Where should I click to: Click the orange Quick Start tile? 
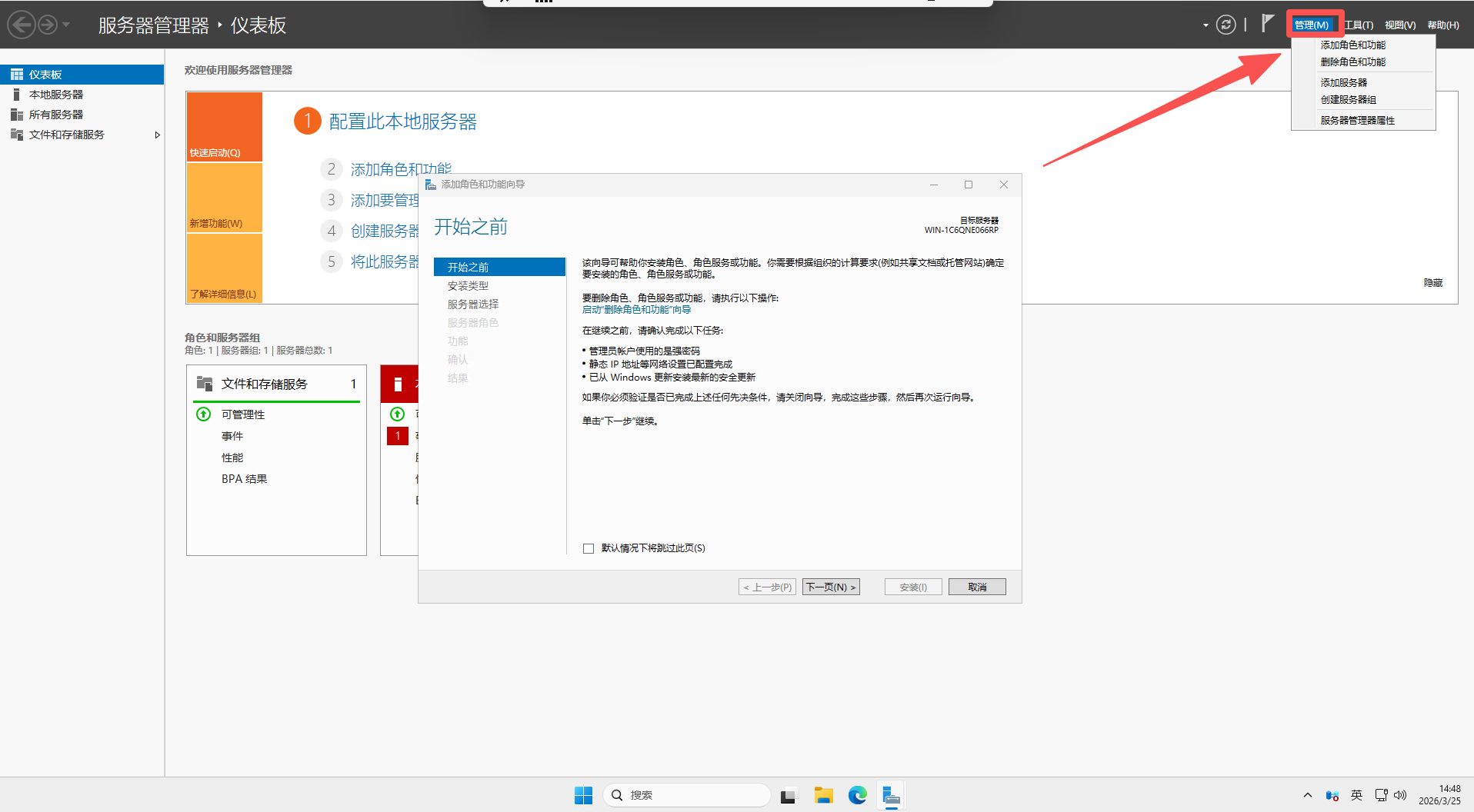224,127
